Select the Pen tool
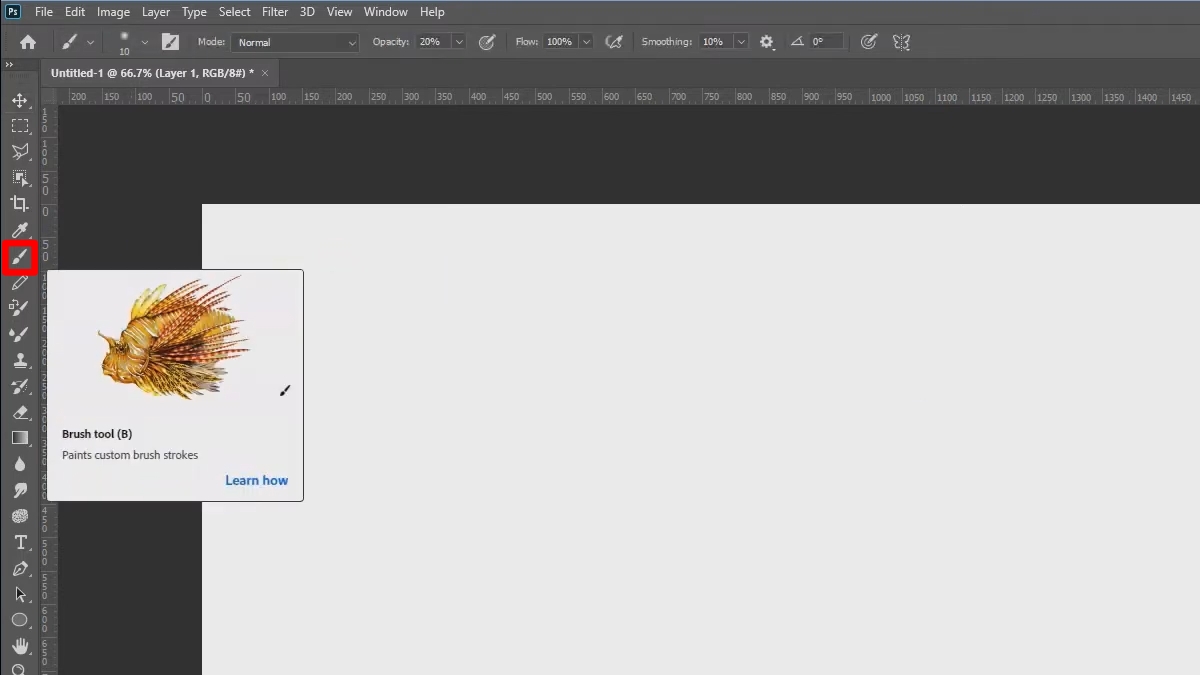The height and width of the screenshot is (675, 1200). (x=20, y=568)
